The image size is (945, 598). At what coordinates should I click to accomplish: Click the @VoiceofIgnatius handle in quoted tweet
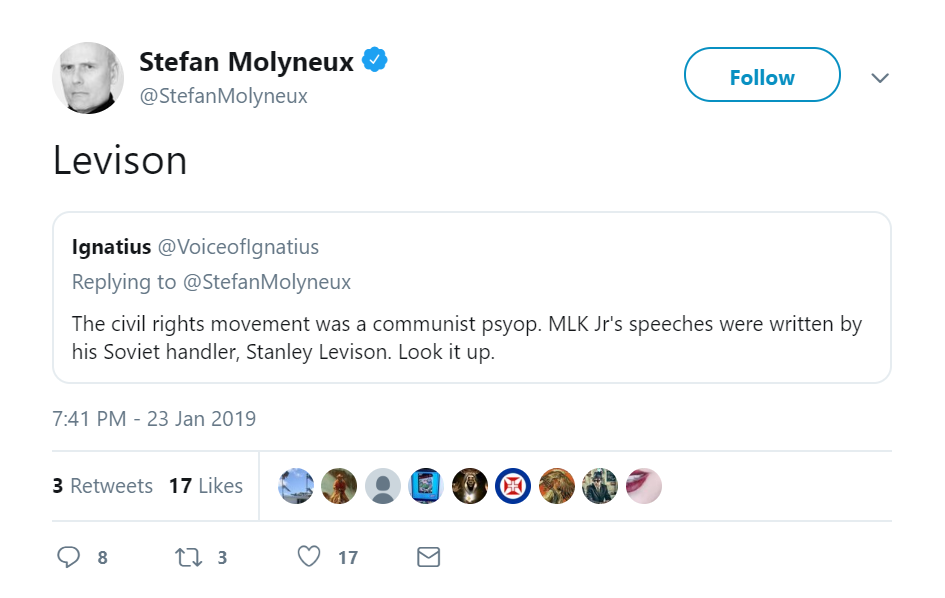point(239,247)
